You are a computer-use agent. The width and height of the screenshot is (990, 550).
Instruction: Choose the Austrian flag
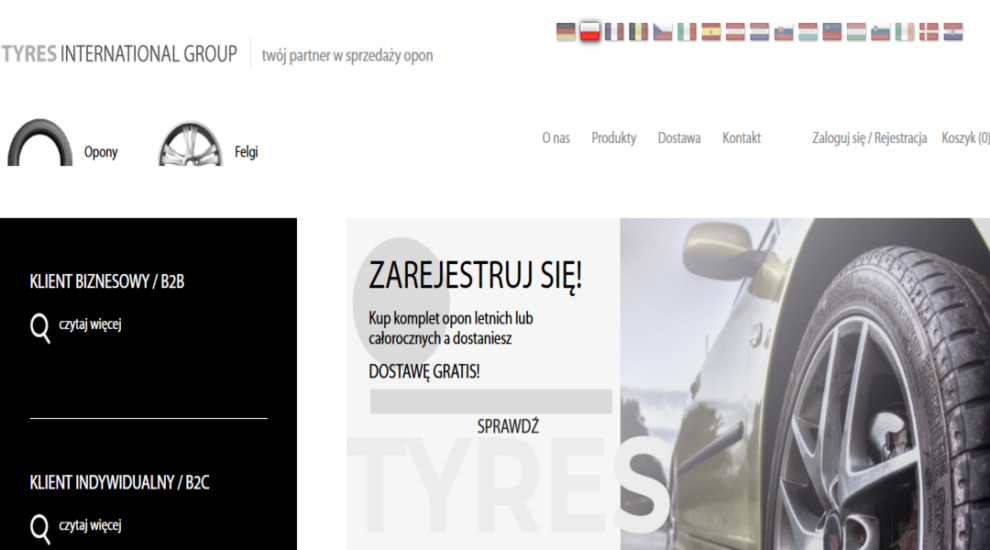[735, 32]
